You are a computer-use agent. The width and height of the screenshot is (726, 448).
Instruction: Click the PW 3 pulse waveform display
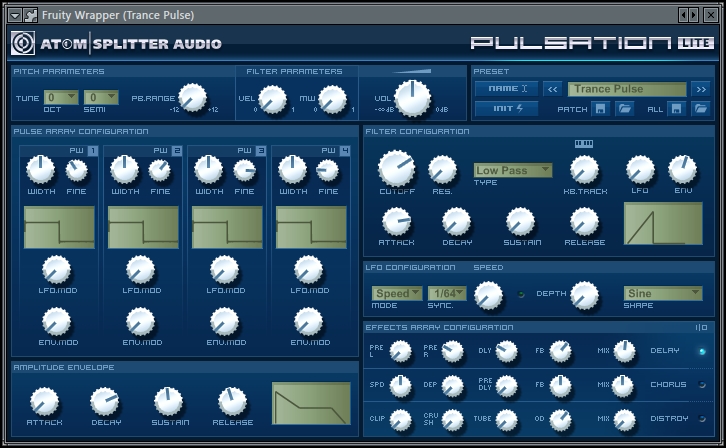pyautogui.click(x=227, y=227)
